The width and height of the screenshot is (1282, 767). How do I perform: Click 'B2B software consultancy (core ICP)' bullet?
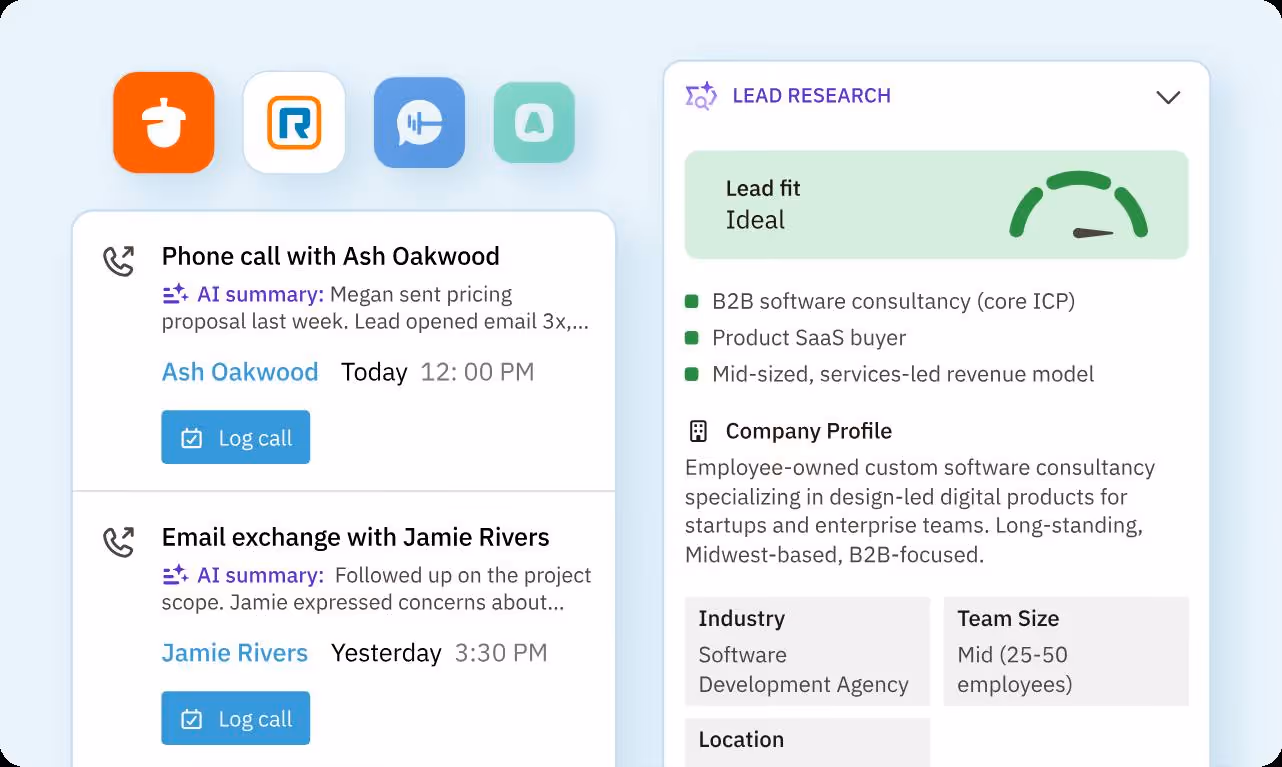[880, 301]
